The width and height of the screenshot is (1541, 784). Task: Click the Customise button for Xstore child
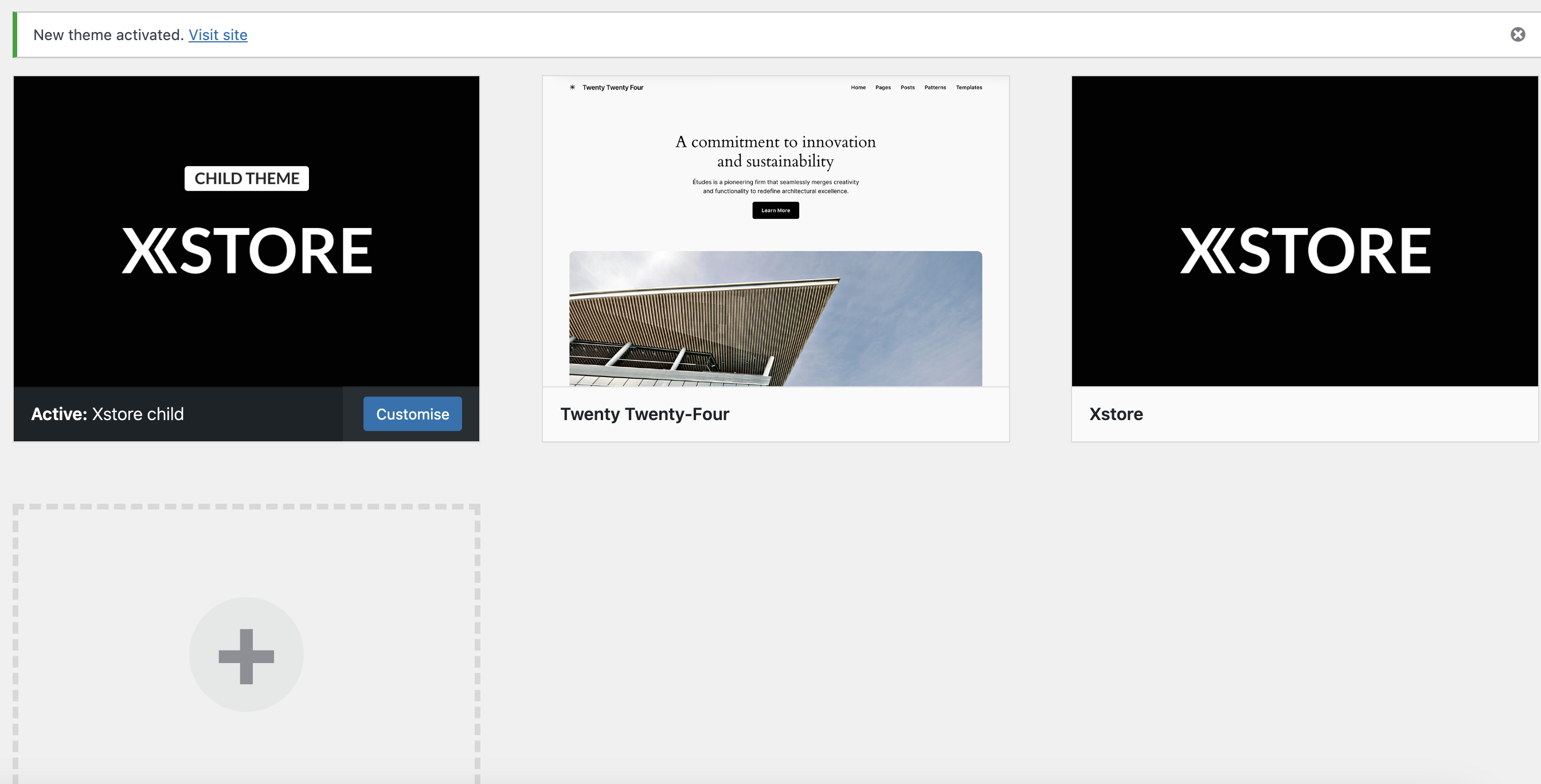coord(412,414)
